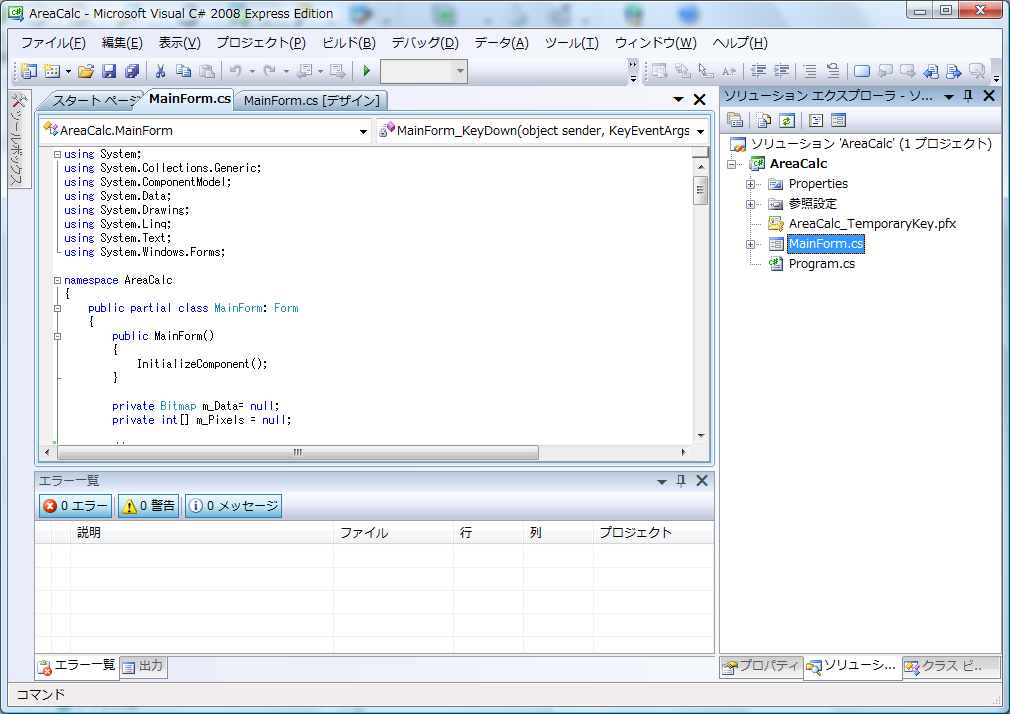
Task: Open the ツール(T) menu
Action: point(571,43)
